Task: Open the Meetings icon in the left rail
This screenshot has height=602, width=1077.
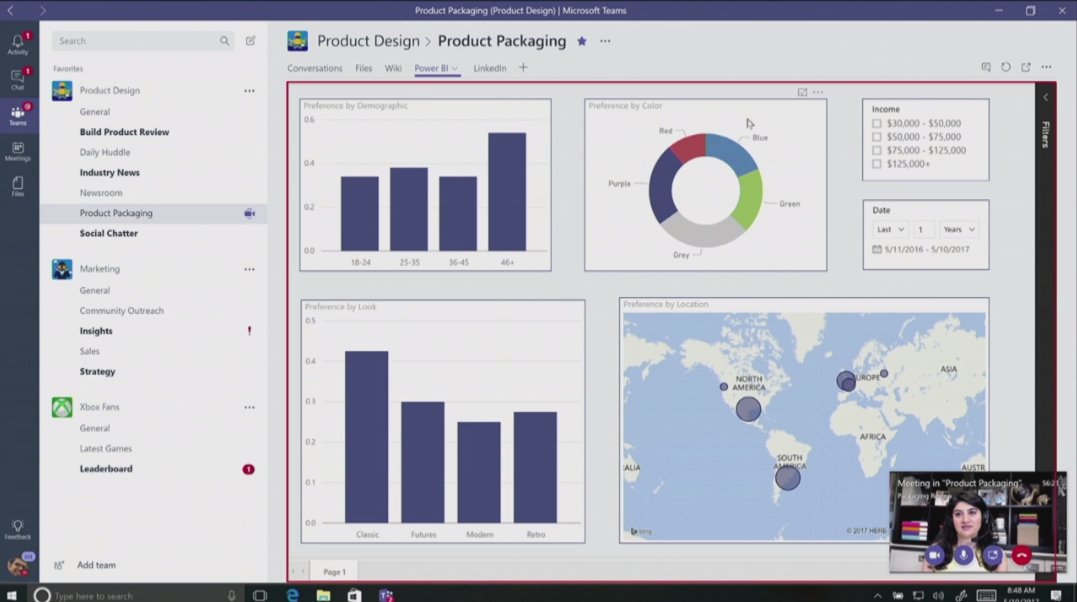Action: click(x=18, y=151)
